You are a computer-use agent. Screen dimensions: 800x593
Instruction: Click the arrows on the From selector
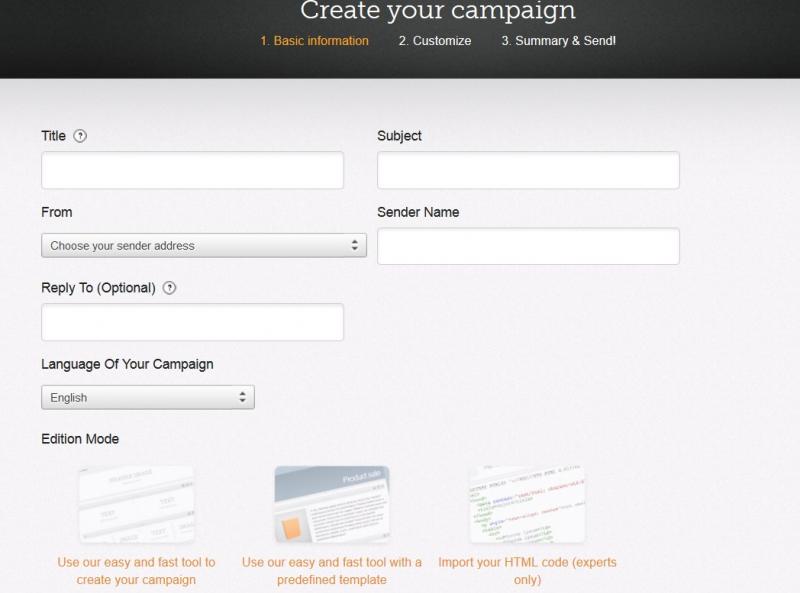click(355, 245)
